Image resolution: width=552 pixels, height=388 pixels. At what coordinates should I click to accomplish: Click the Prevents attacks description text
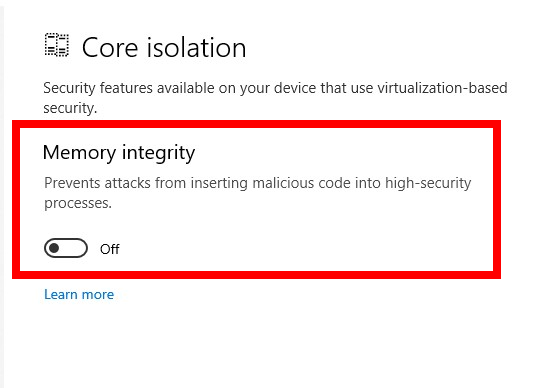pyautogui.click(x=257, y=193)
